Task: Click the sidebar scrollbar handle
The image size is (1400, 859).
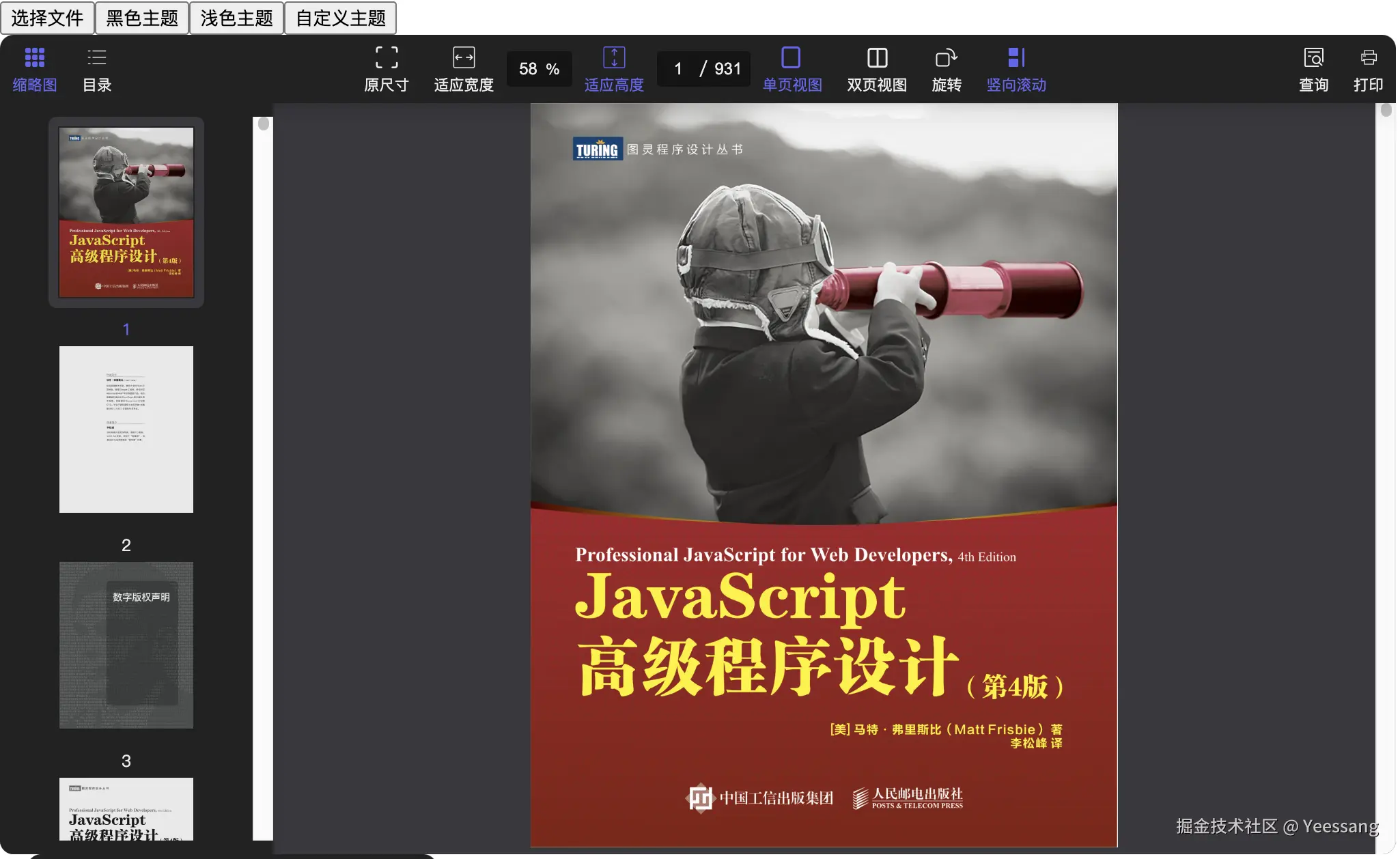Action: click(x=262, y=123)
